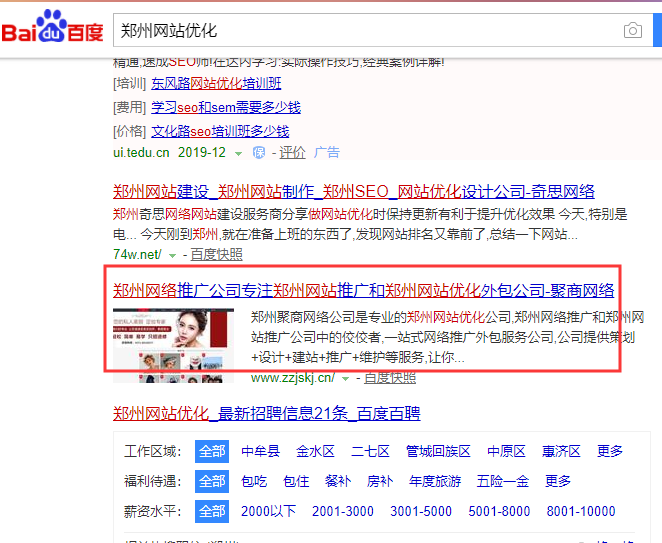Filter work area by 管城回族区
The width and height of the screenshot is (662, 543).
click(438, 451)
